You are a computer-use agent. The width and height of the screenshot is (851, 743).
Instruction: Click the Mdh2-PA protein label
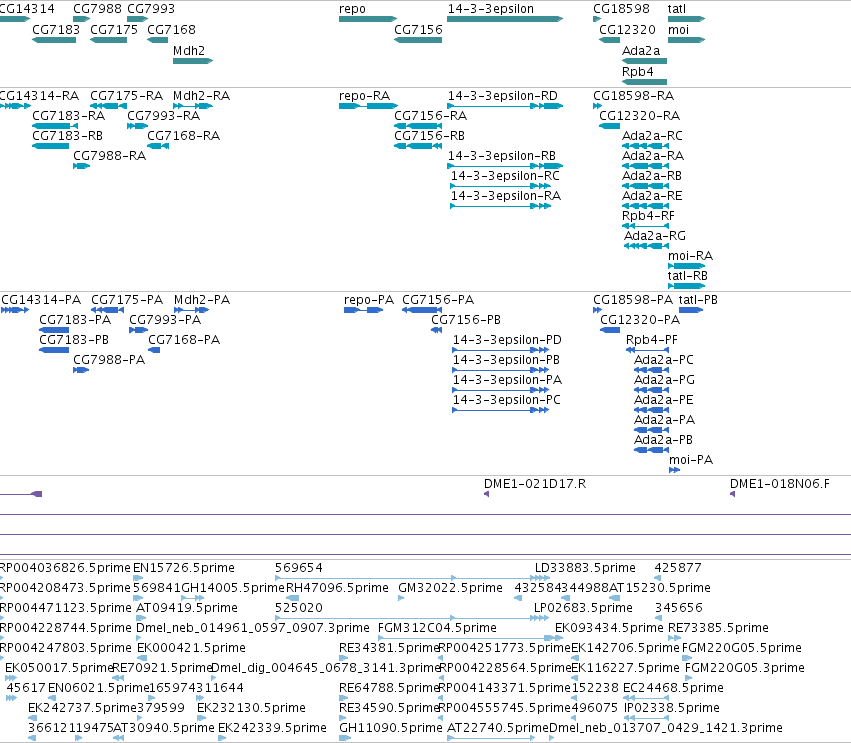(x=202, y=300)
